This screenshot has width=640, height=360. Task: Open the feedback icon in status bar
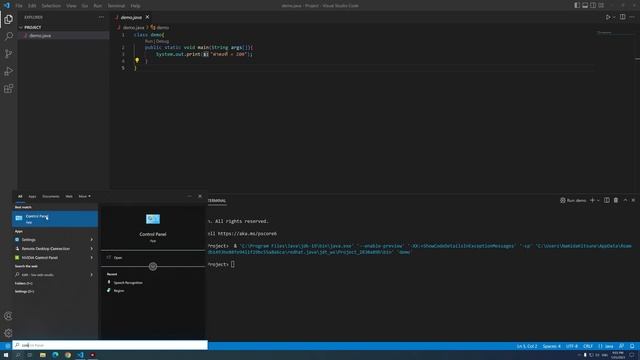(x=622, y=346)
